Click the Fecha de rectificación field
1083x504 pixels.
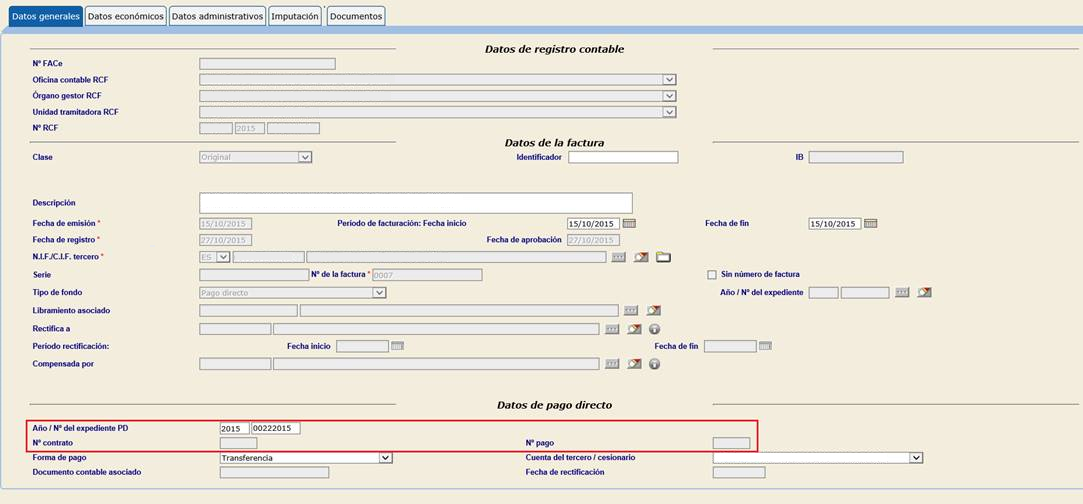point(738,472)
